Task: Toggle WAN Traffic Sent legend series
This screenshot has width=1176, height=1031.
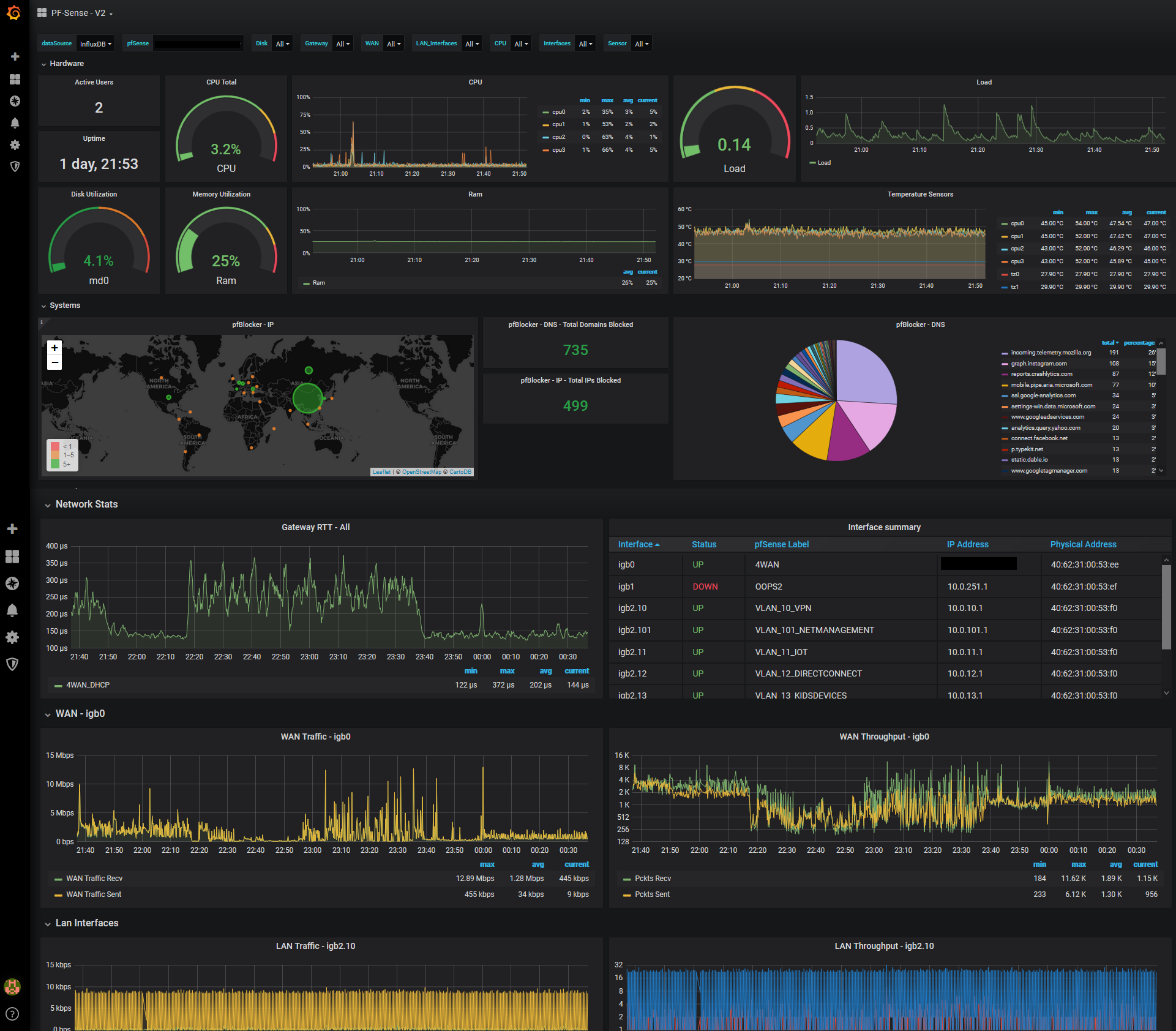Action: click(x=94, y=894)
